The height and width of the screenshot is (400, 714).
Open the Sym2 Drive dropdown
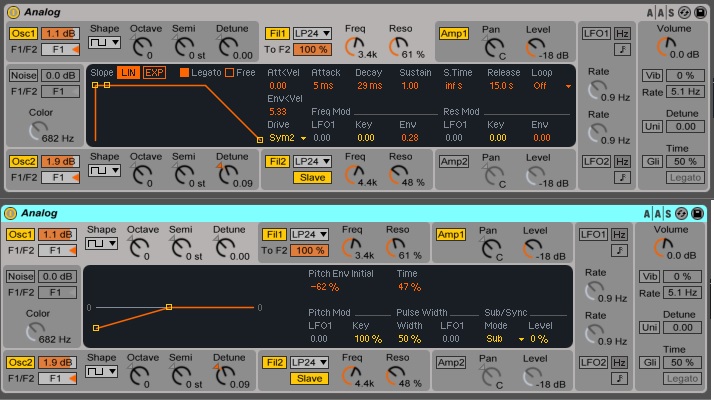pyautogui.click(x=287, y=138)
